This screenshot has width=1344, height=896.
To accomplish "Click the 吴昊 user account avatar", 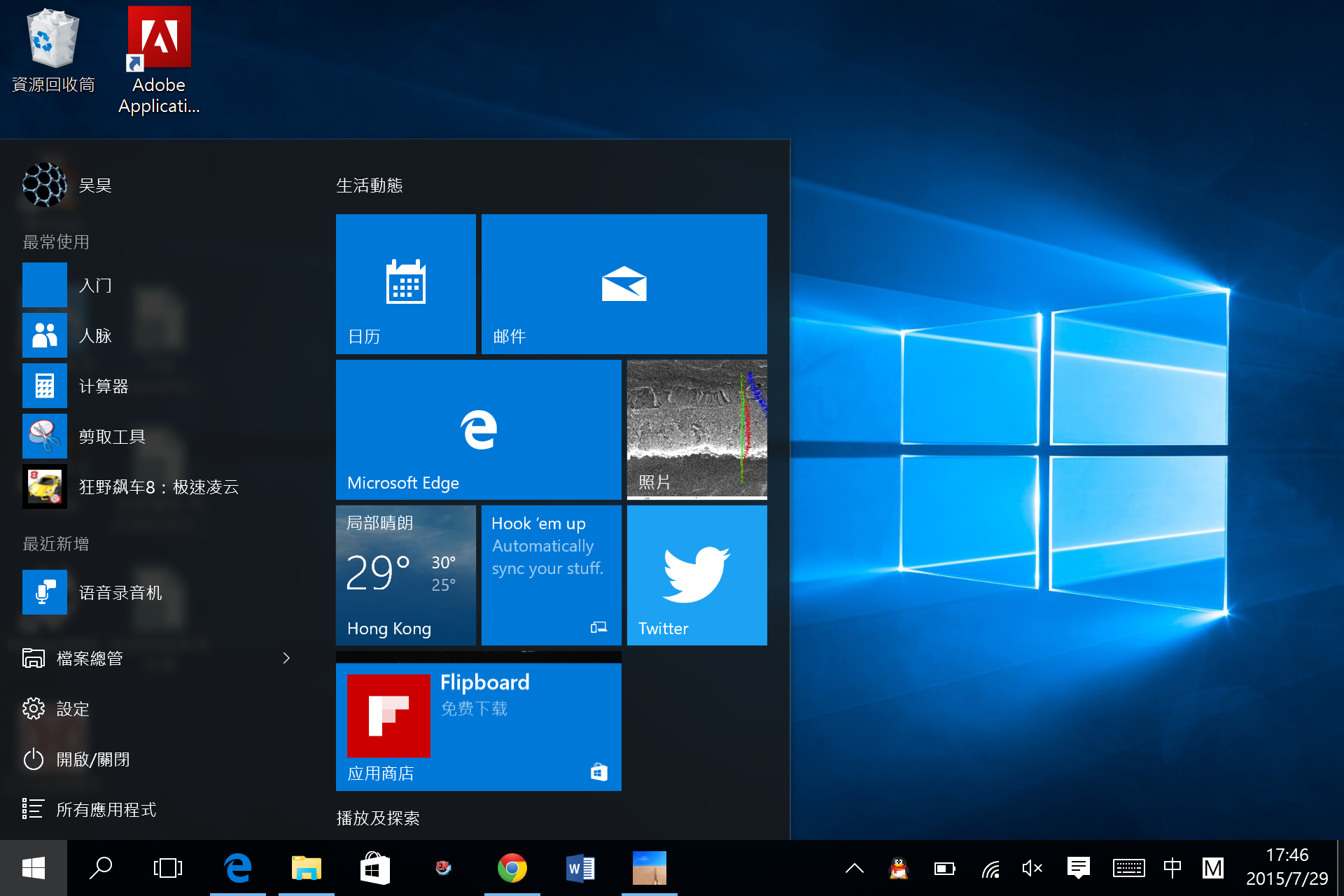I will [x=45, y=185].
